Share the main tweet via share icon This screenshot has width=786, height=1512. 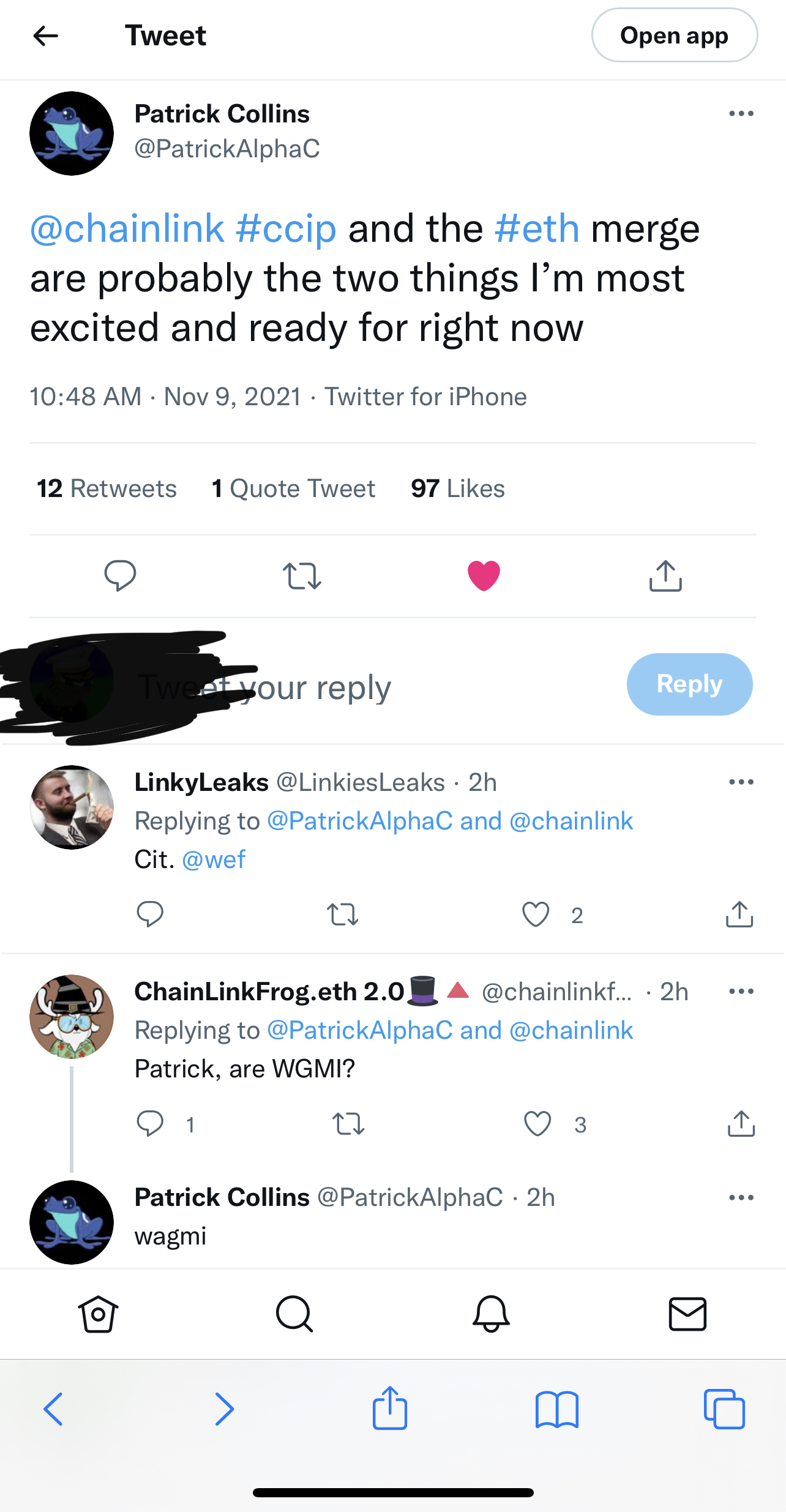coord(665,576)
